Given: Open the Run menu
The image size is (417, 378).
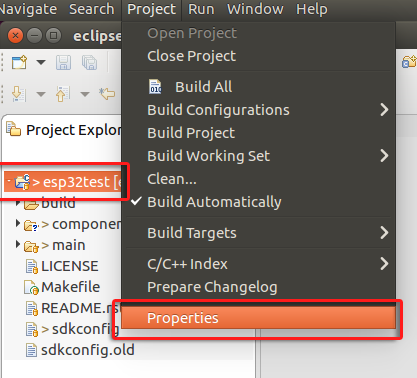Looking at the screenshot, I should pyautogui.click(x=201, y=9).
